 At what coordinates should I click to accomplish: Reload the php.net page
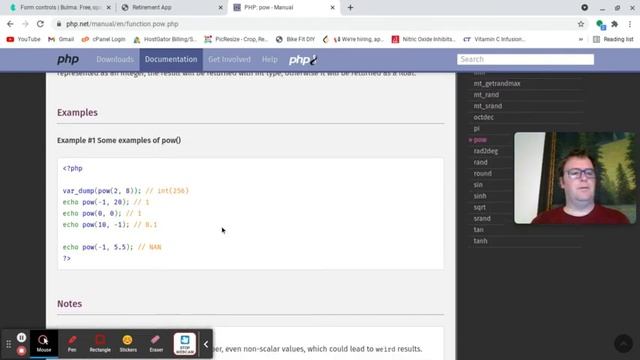click(x=40, y=24)
